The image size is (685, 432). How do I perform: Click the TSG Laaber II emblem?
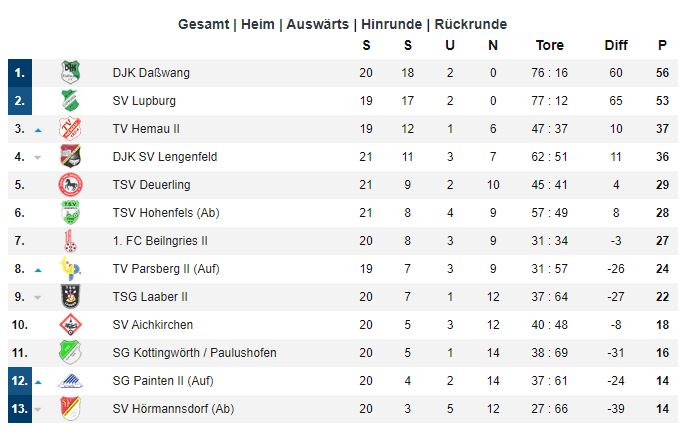(x=70, y=297)
